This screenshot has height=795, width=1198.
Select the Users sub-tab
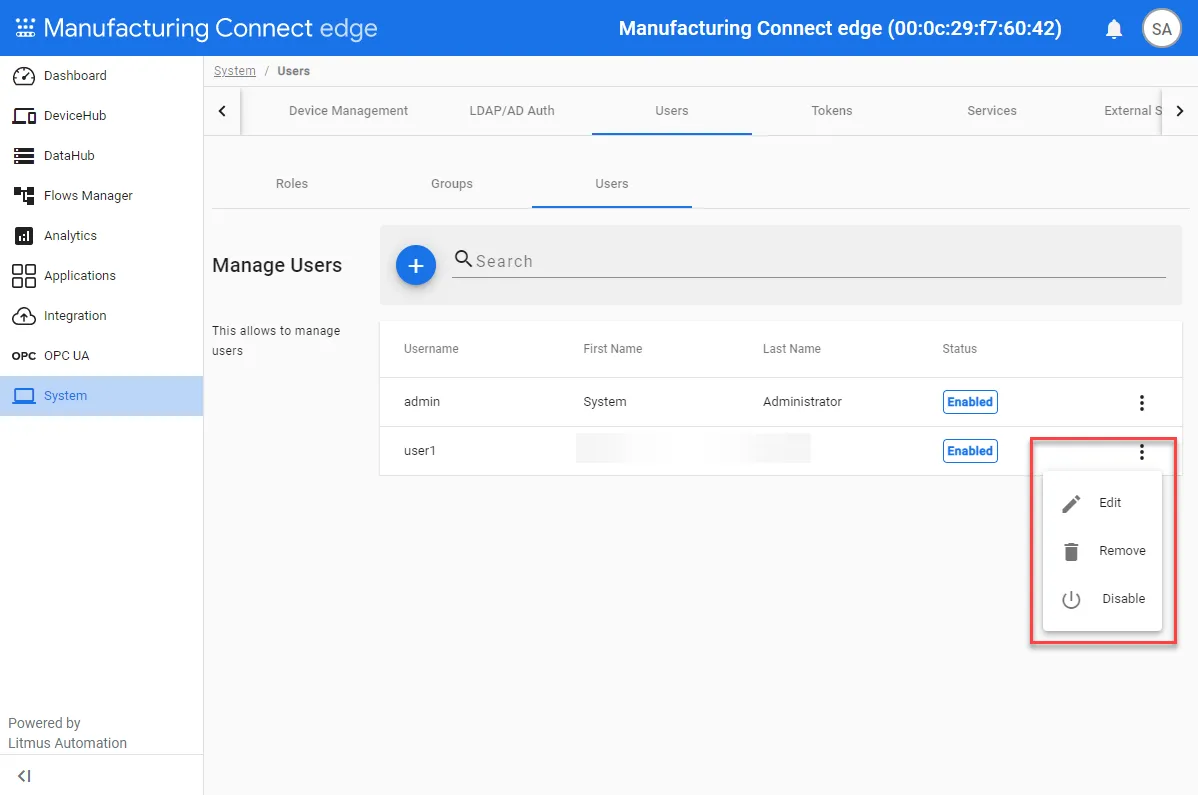(612, 184)
